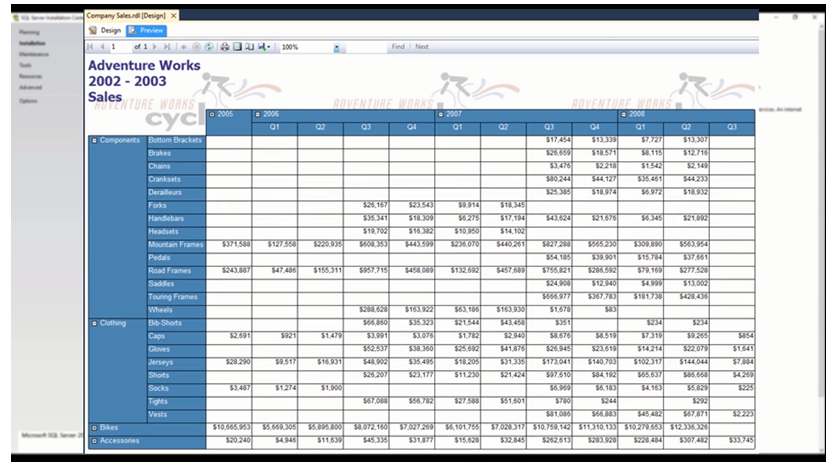Expand the Accessories category group
Viewport: 830px width, 464px height.
[94, 441]
